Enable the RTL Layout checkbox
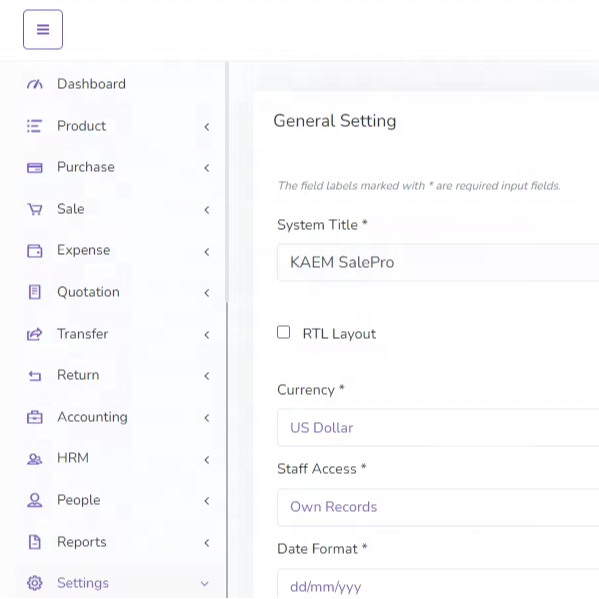Screen dimensions: 599x599 (283, 332)
